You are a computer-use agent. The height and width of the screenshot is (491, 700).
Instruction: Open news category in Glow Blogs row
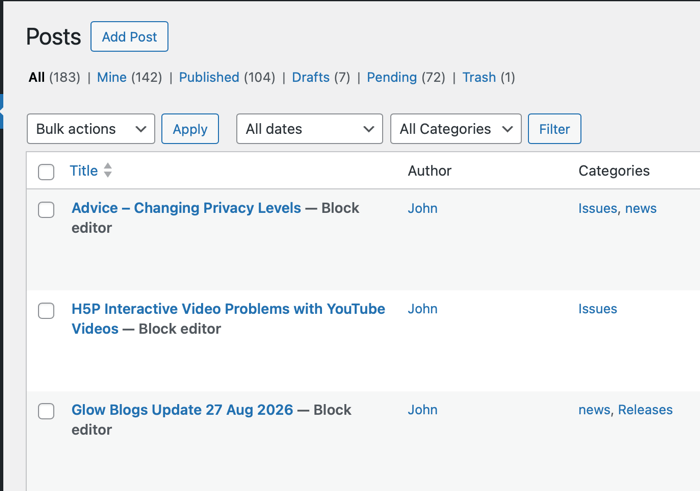click(594, 410)
